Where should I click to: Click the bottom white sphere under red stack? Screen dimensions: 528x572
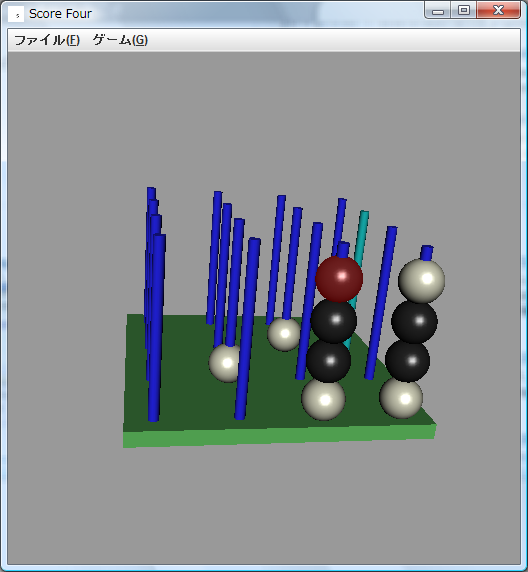[x=324, y=399]
